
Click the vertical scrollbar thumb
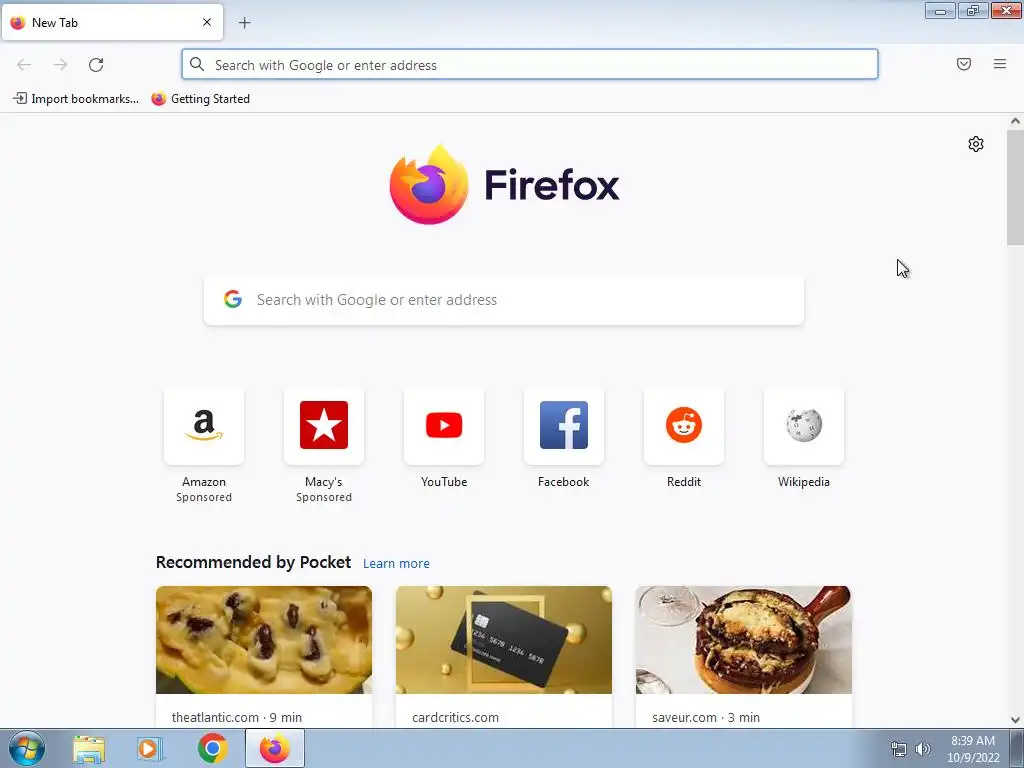click(x=1015, y=187)
